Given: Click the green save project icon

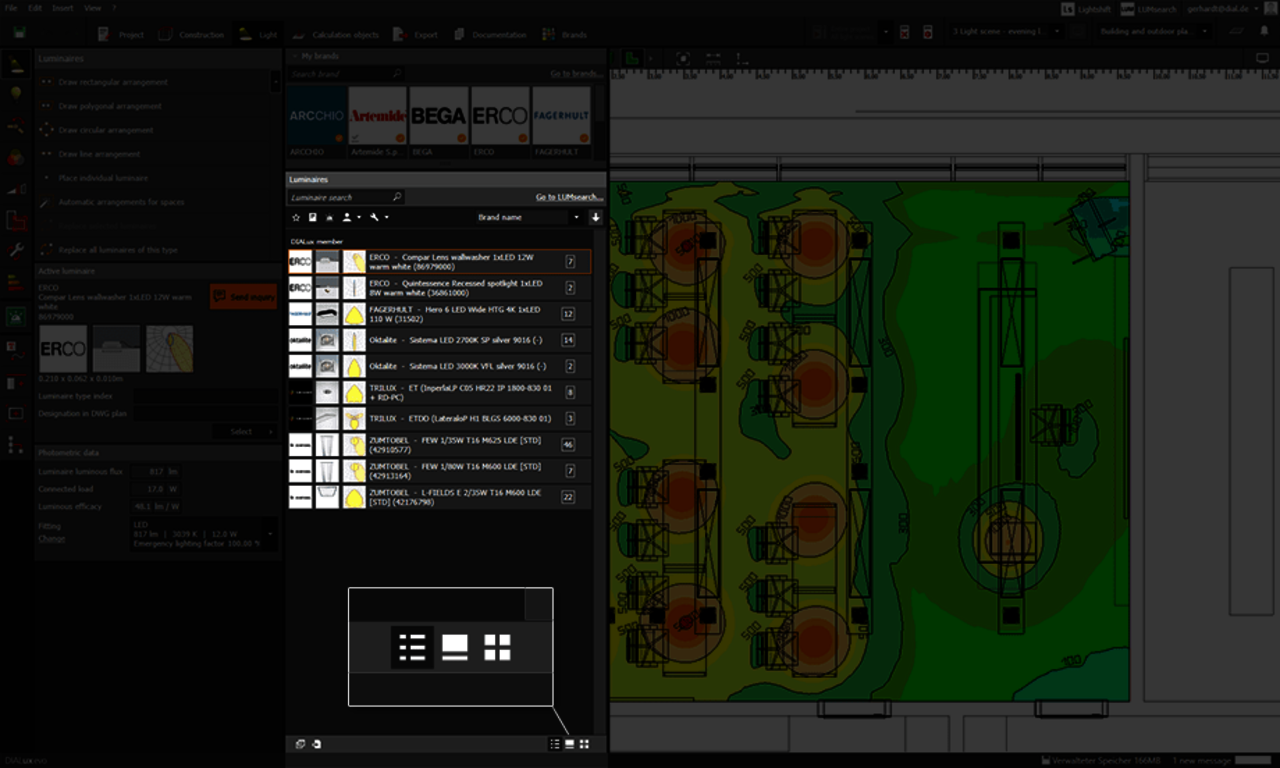Looking at the screenshot, I should 20,33.
